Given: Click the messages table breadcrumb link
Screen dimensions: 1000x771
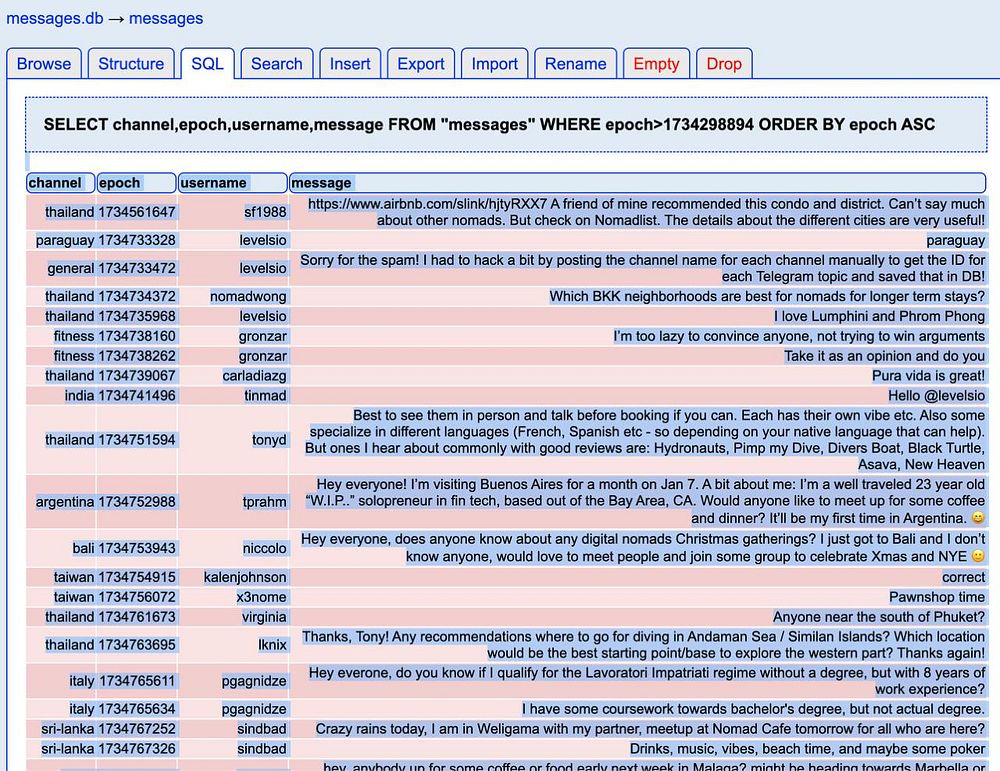Looking at the screenshot, I should [x=166, y=18].
